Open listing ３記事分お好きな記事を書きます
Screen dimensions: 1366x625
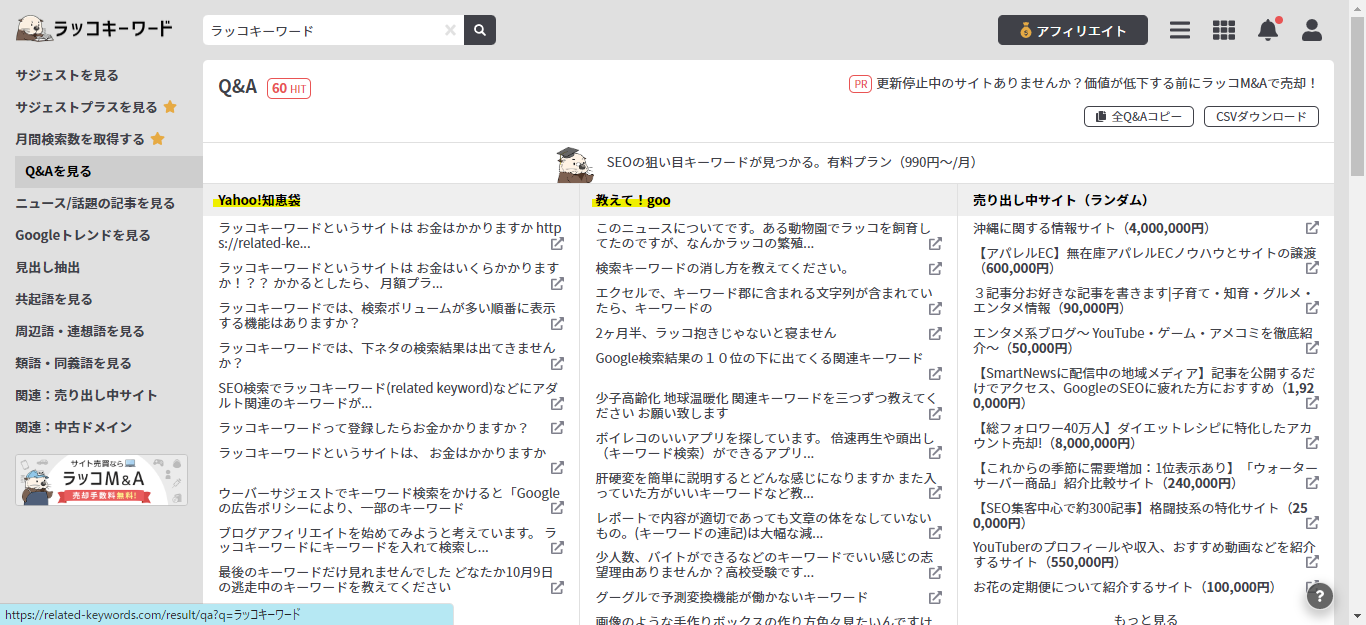pyautogui.click(x=1143, y=300)
